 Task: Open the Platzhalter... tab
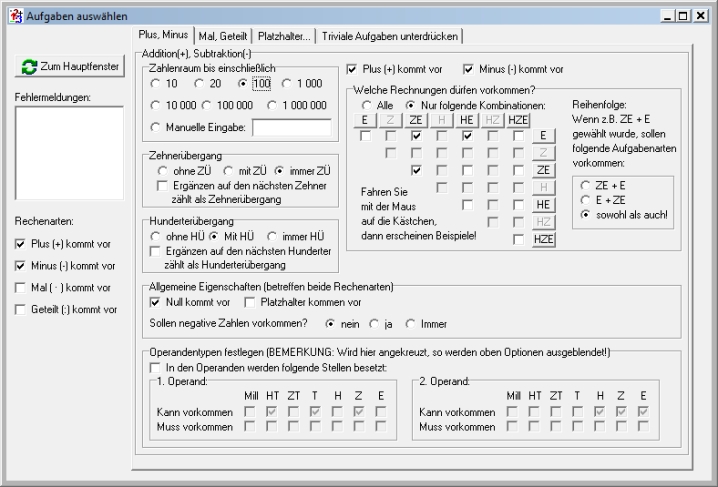[282, 37]
